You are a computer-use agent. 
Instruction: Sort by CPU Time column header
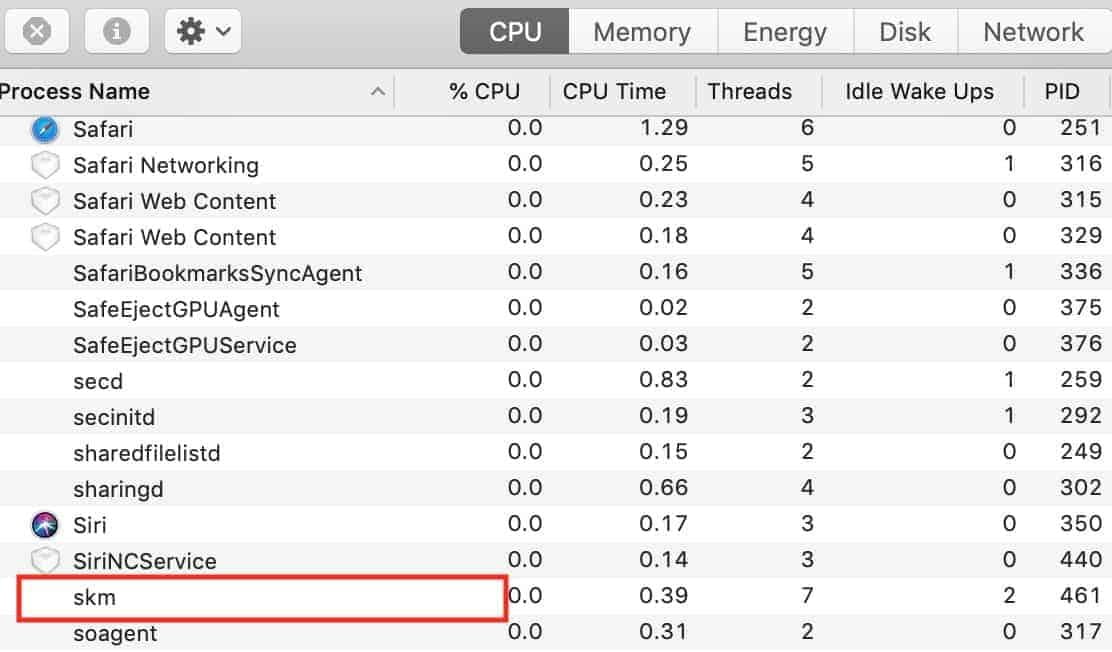click(x=614, y=92)
